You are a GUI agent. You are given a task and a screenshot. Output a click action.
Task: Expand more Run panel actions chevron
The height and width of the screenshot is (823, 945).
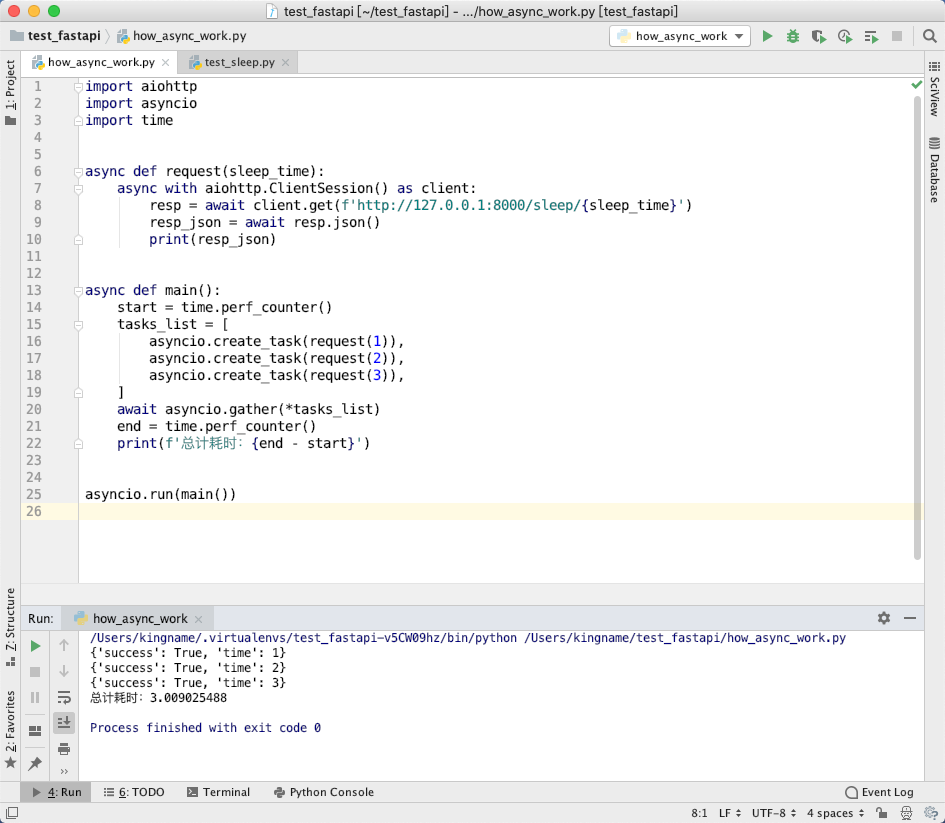coord(64,771)
